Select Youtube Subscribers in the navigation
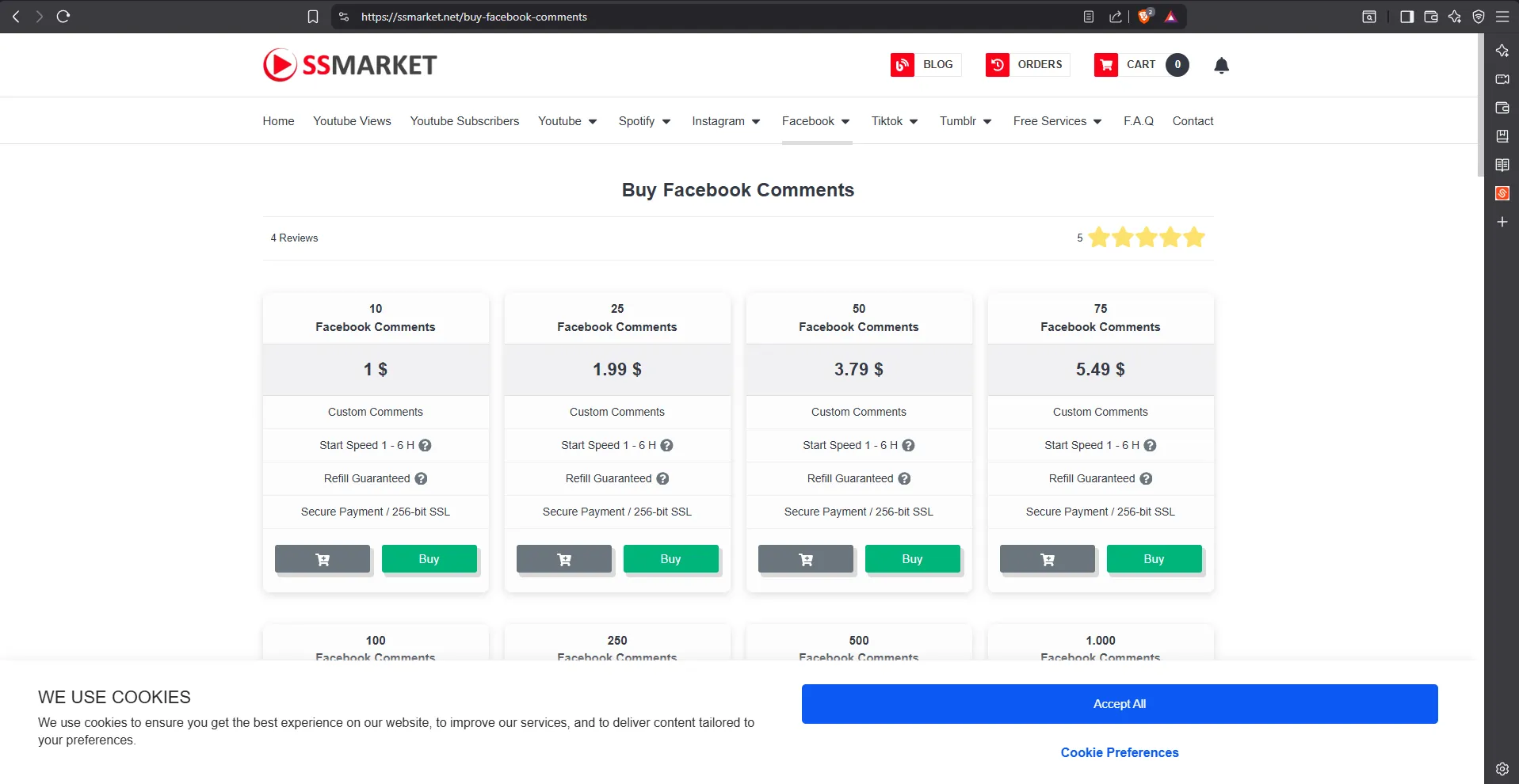This screenshot has height=784, width=1519. coord(464,120)
